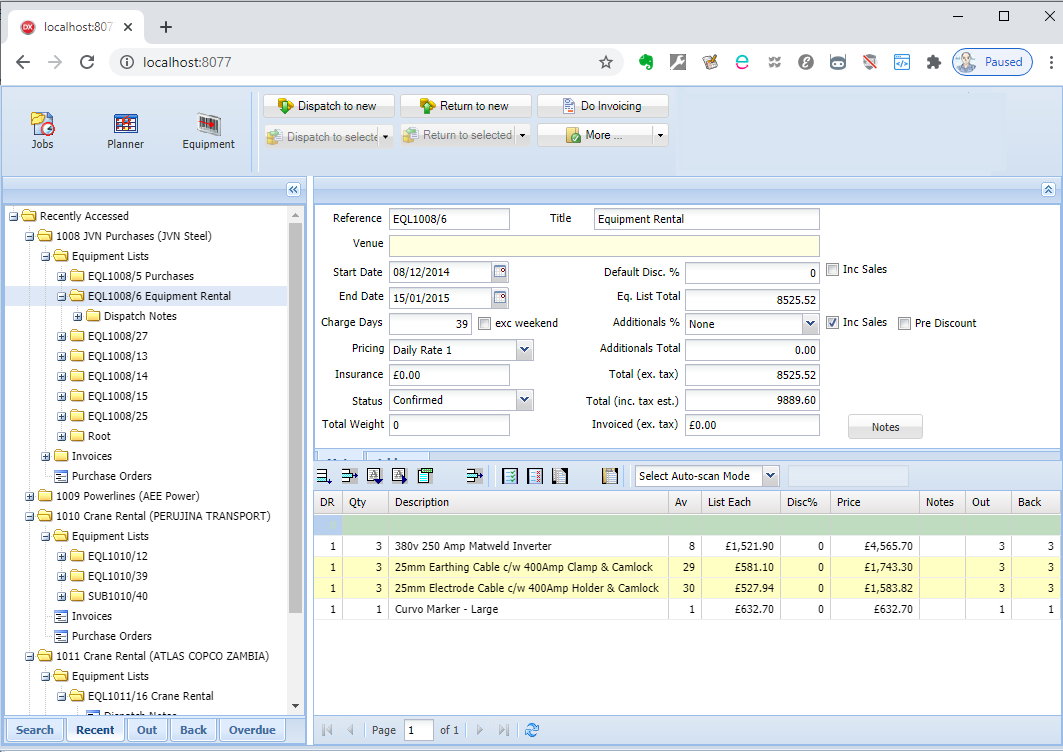
Task: Click into the Venue input field
Action: click(x=604, y=246)
